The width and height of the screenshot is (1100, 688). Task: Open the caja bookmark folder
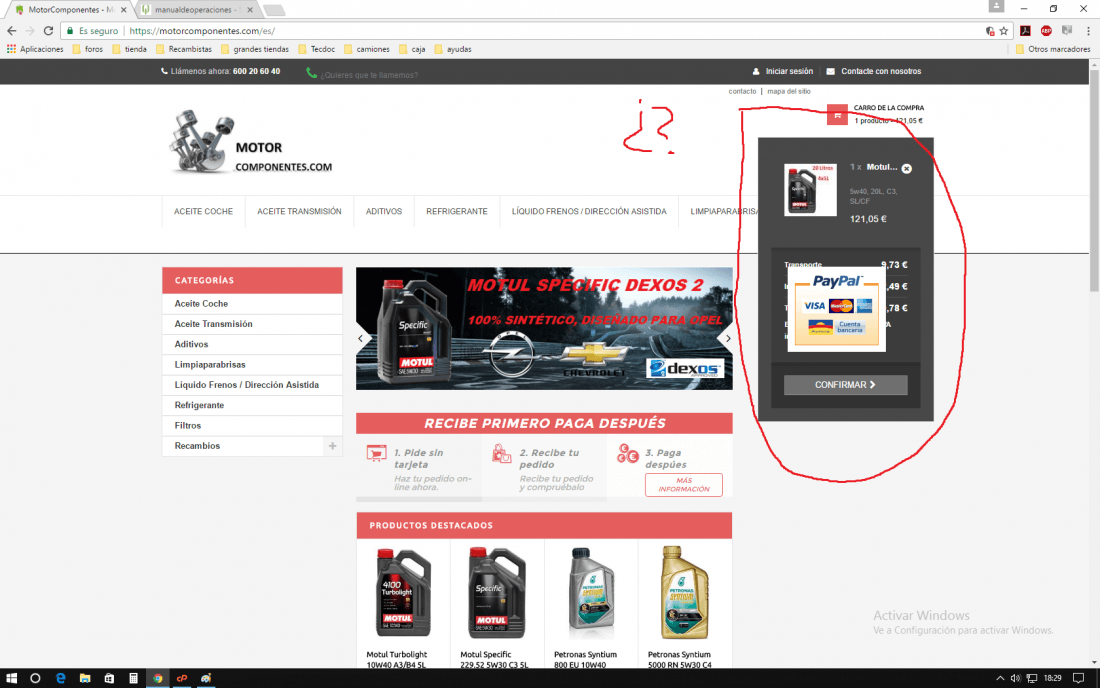[412, 49]
